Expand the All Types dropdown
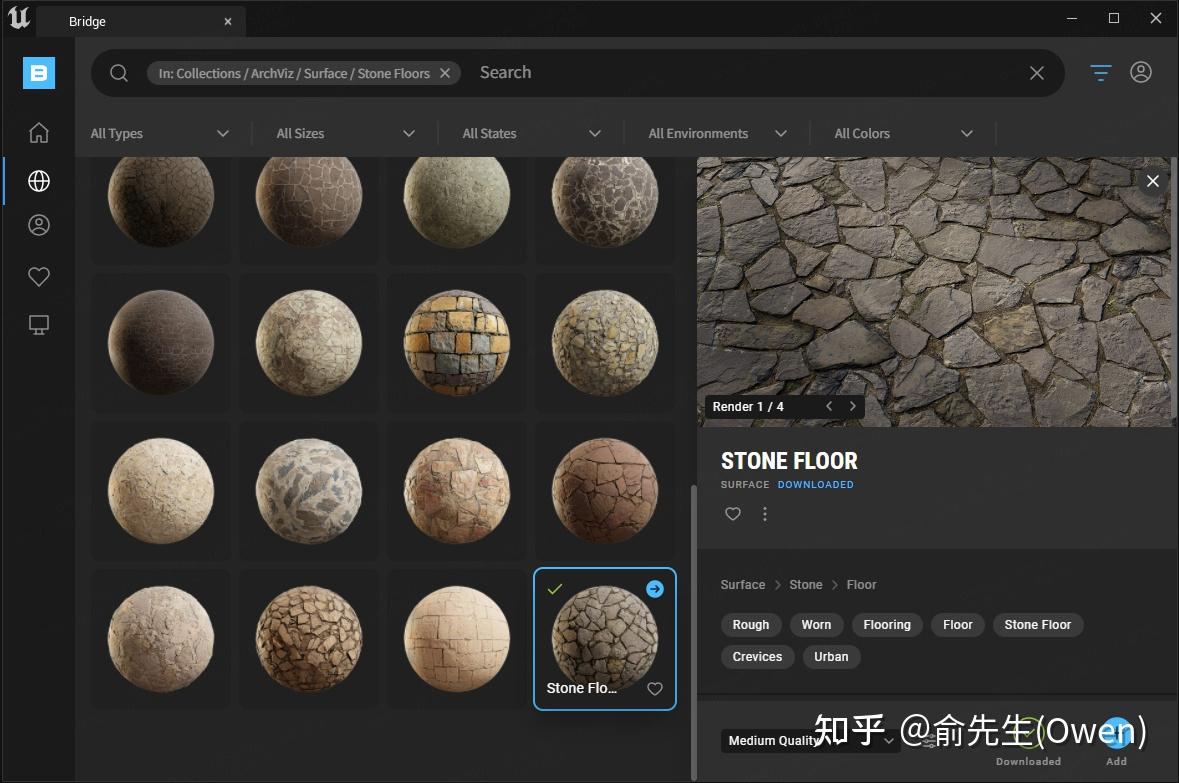1179x783 pixels. 160,134
